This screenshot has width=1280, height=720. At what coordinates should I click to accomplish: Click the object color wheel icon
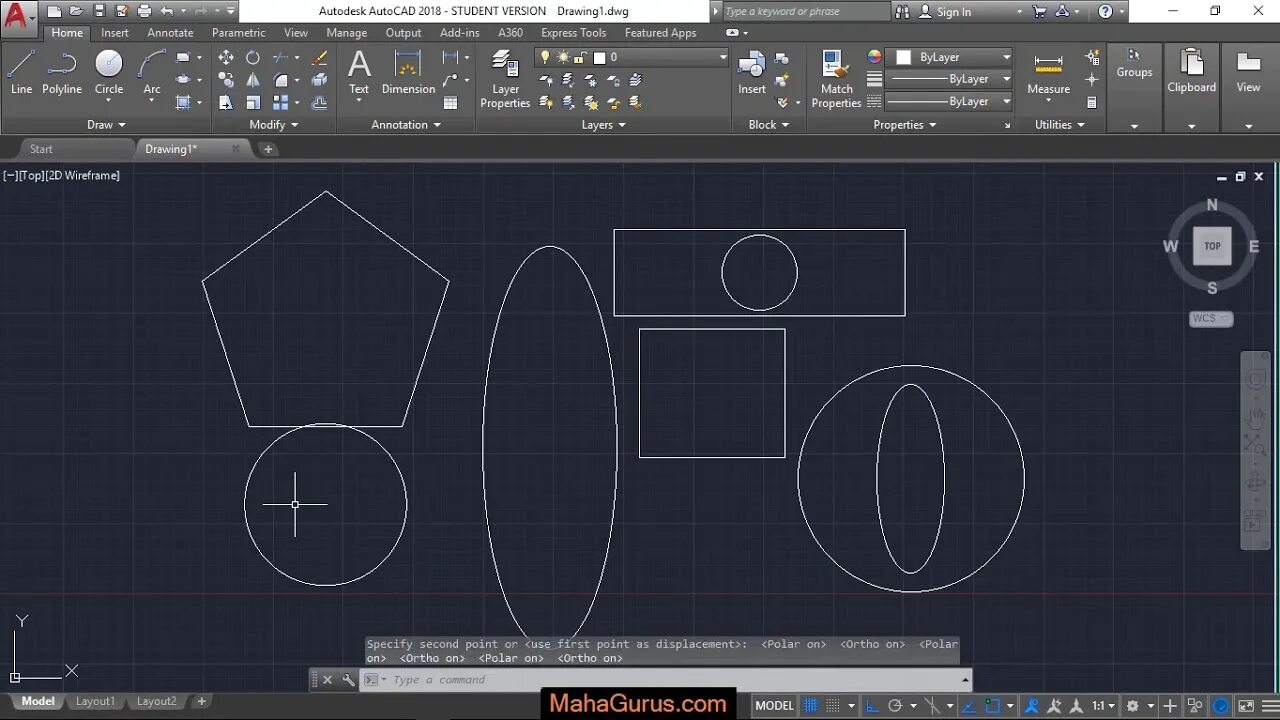874,57
